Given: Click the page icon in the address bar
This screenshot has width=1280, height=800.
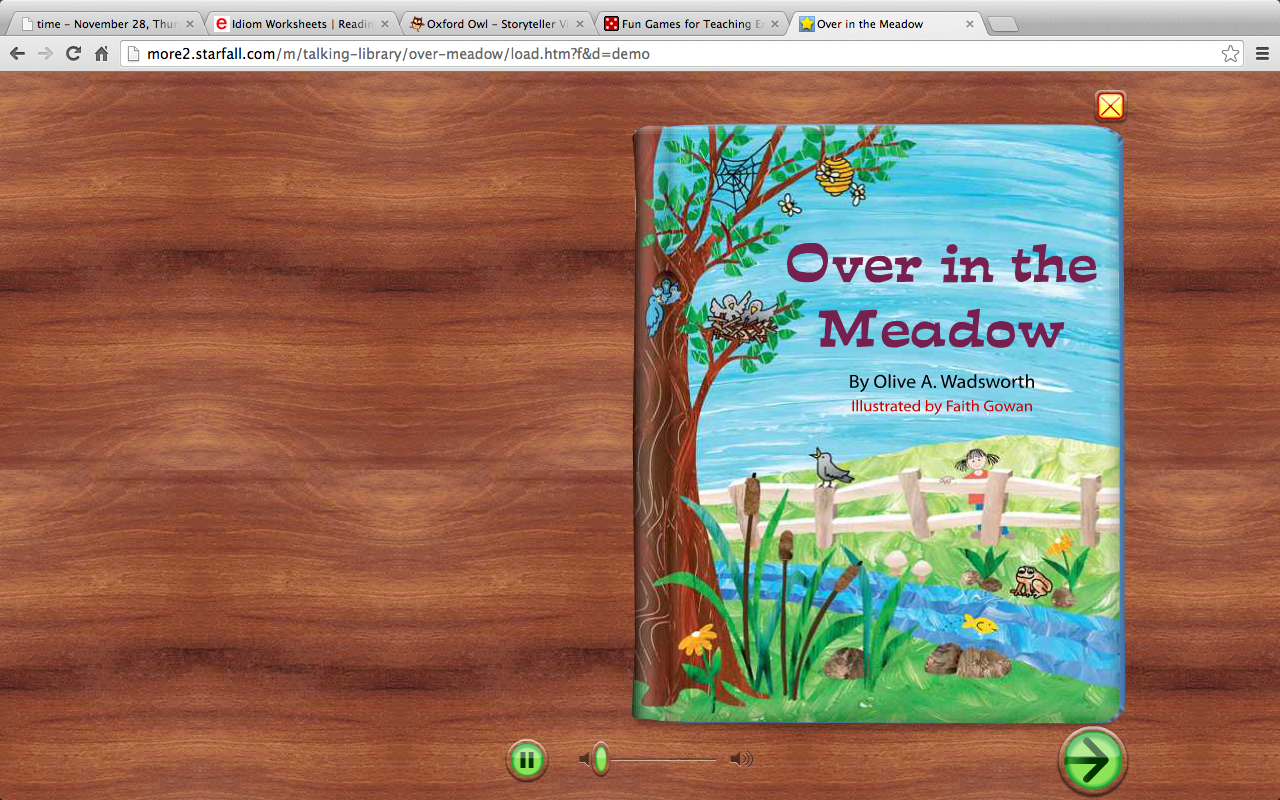Looking at the screenshot, I should (x=134, y=54).
